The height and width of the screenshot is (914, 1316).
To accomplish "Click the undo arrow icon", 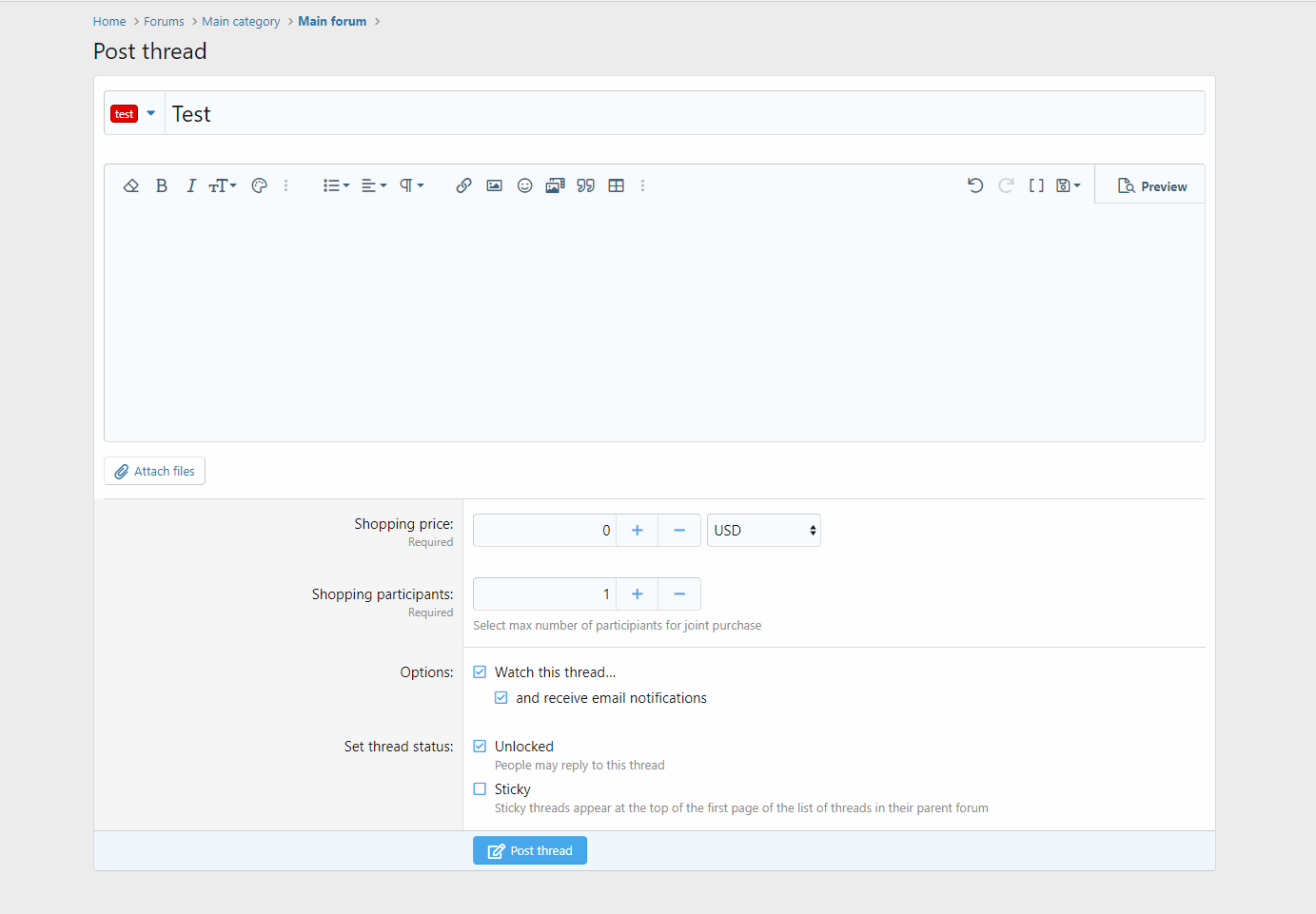I will coord(975,186).
